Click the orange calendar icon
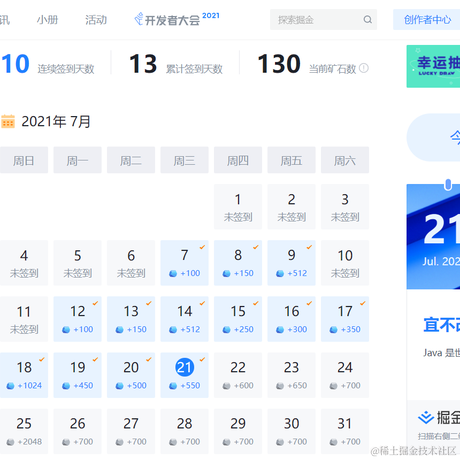This screenshot has height=460, width=460. (x=8, y=121)
